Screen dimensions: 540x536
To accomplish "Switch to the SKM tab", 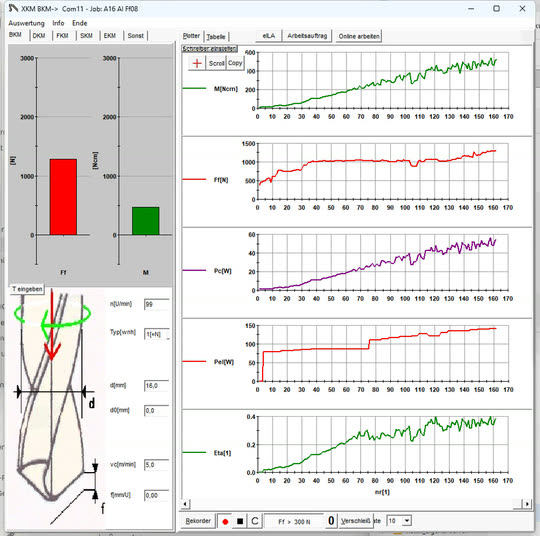I will 86,35.
